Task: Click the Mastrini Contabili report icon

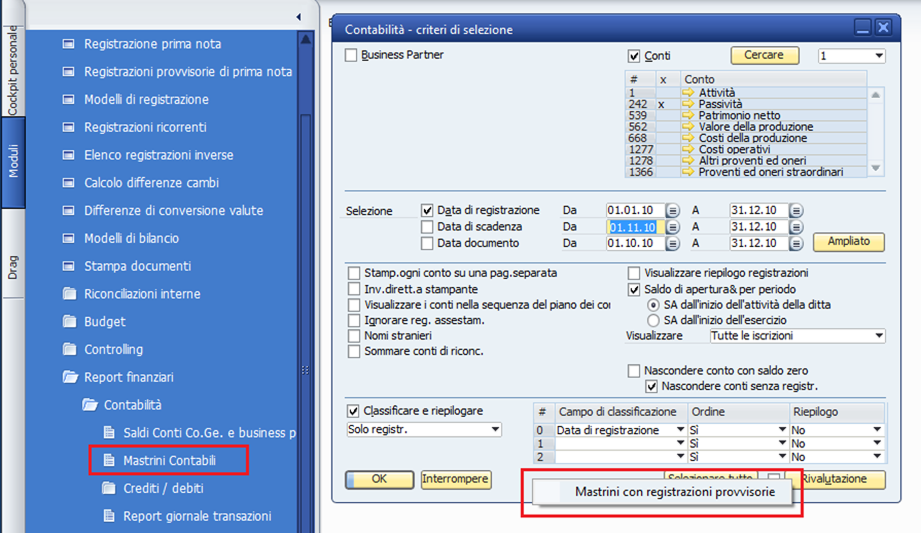Action: (109, 460)
